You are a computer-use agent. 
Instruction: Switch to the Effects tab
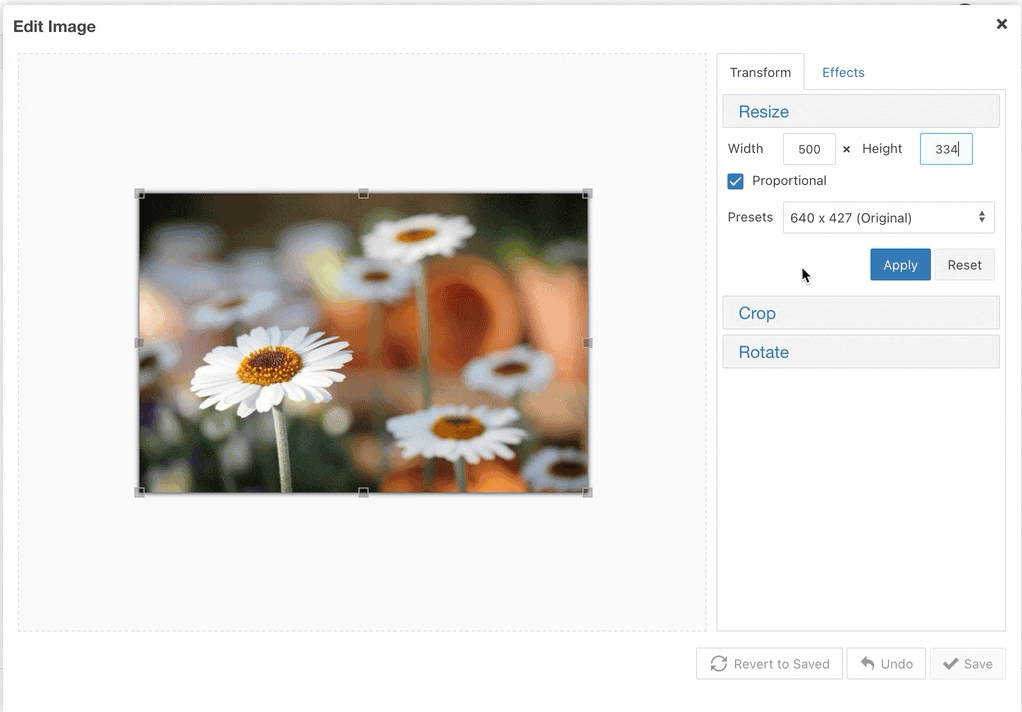tap(842, 72)
